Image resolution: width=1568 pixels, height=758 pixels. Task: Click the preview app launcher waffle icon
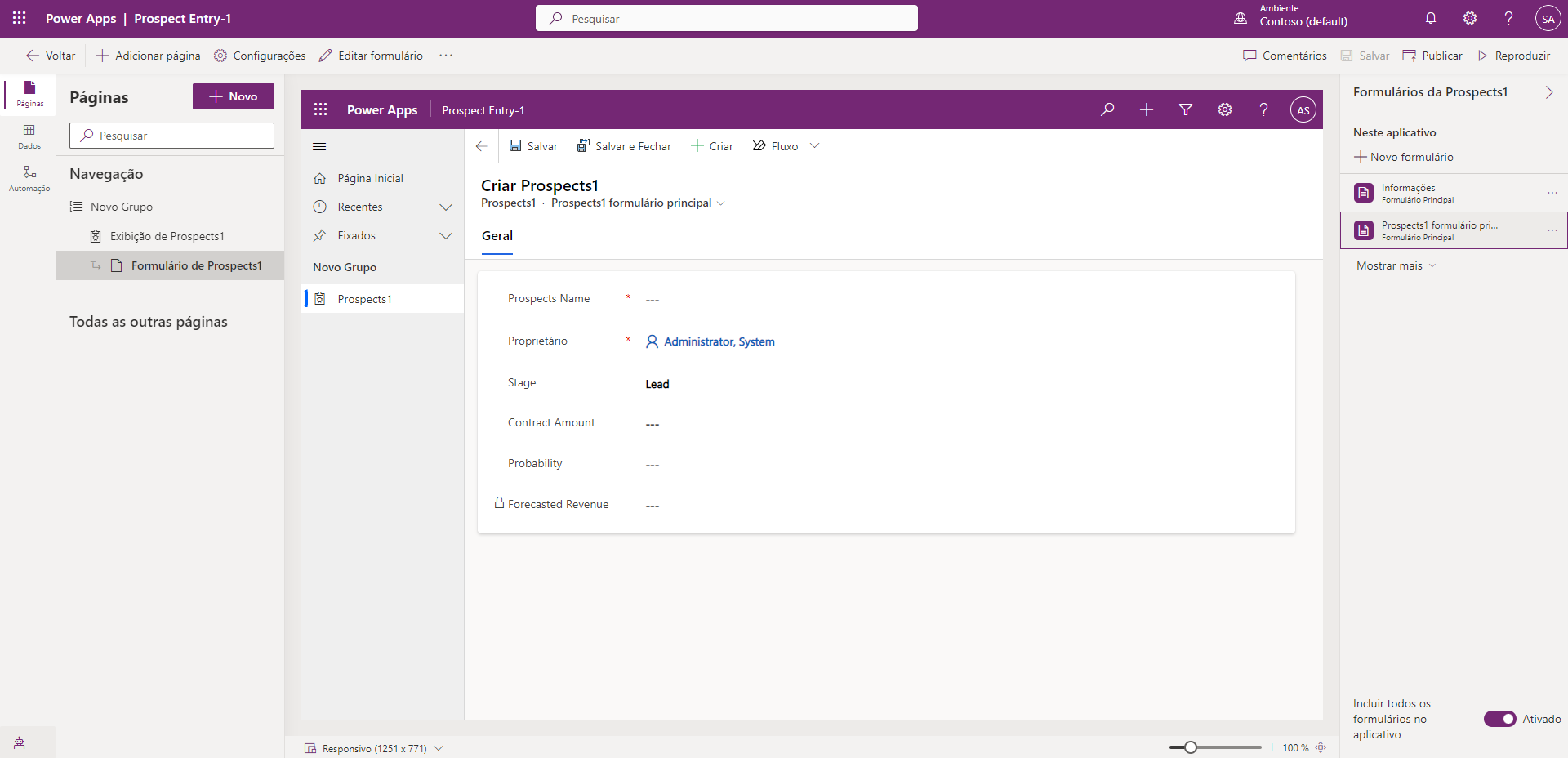coord(321,109)
